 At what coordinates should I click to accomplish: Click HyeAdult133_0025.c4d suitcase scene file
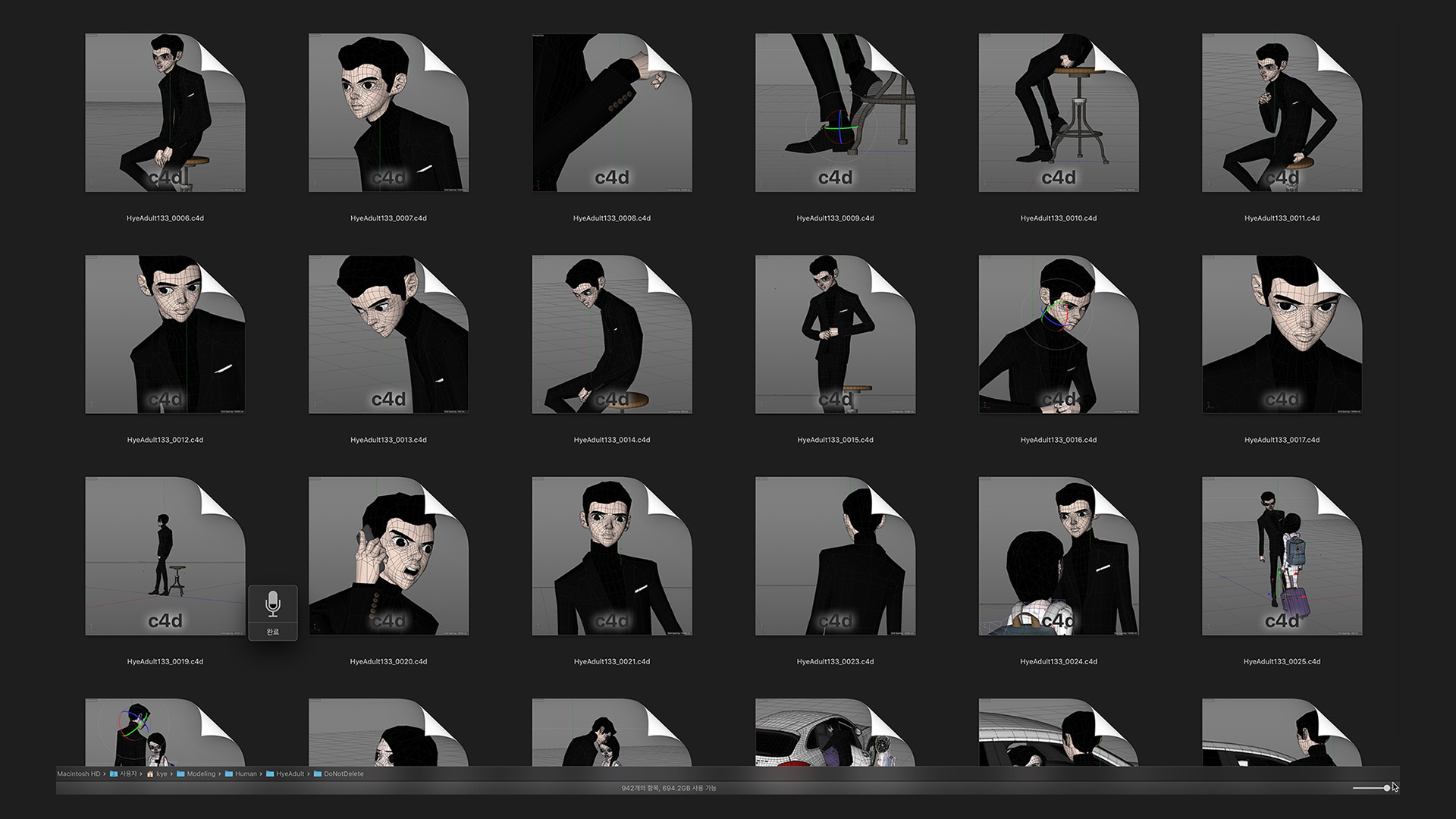click(x=1282, y=556)
